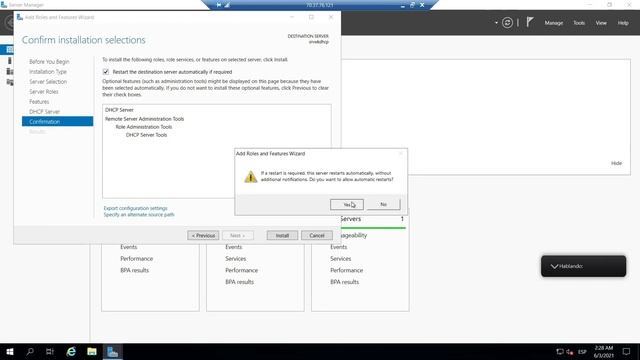
Task: Open the Windows Start menu
Action: [x=10, y=351]
